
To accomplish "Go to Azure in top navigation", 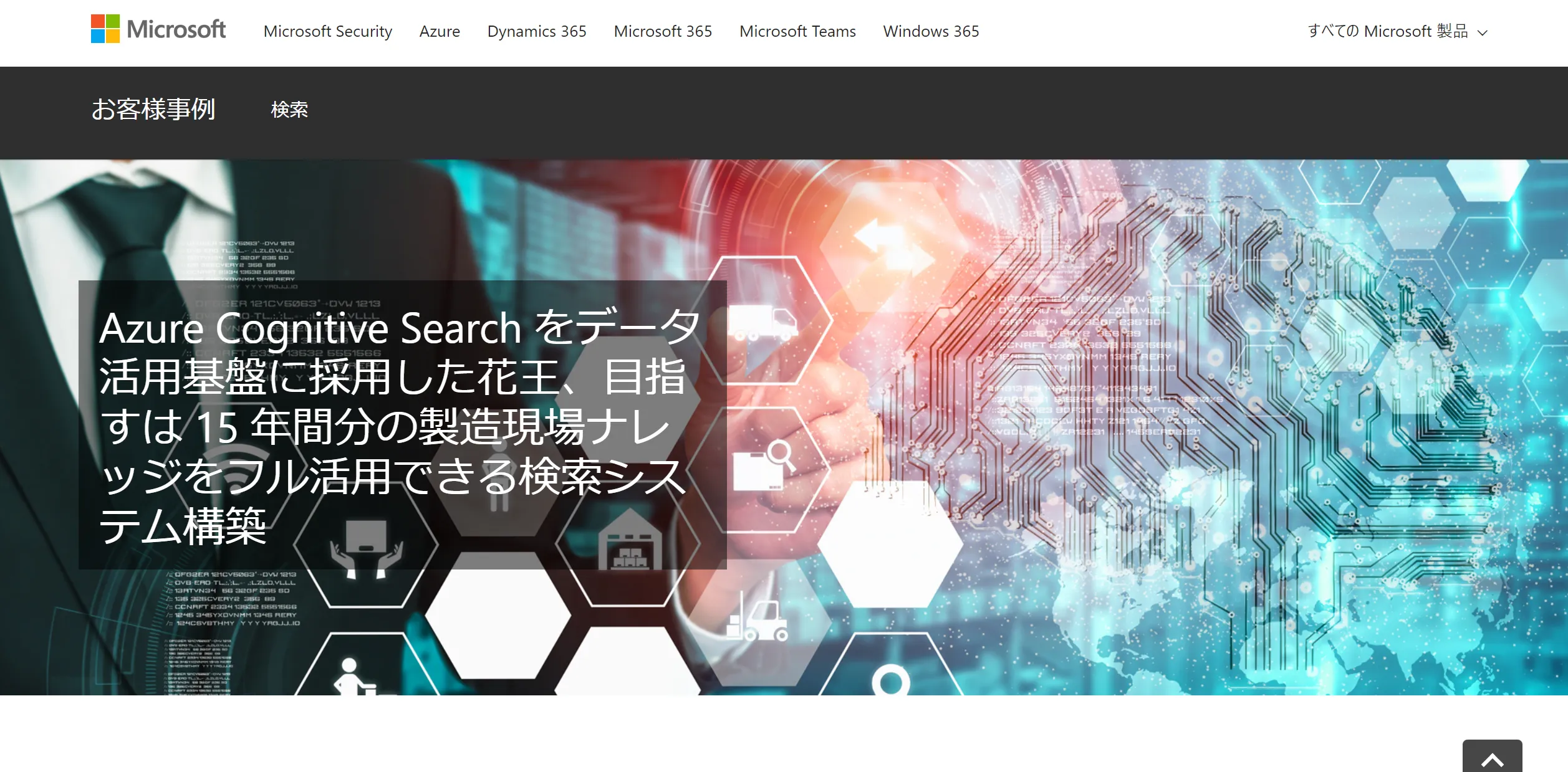I will point(440,31).
